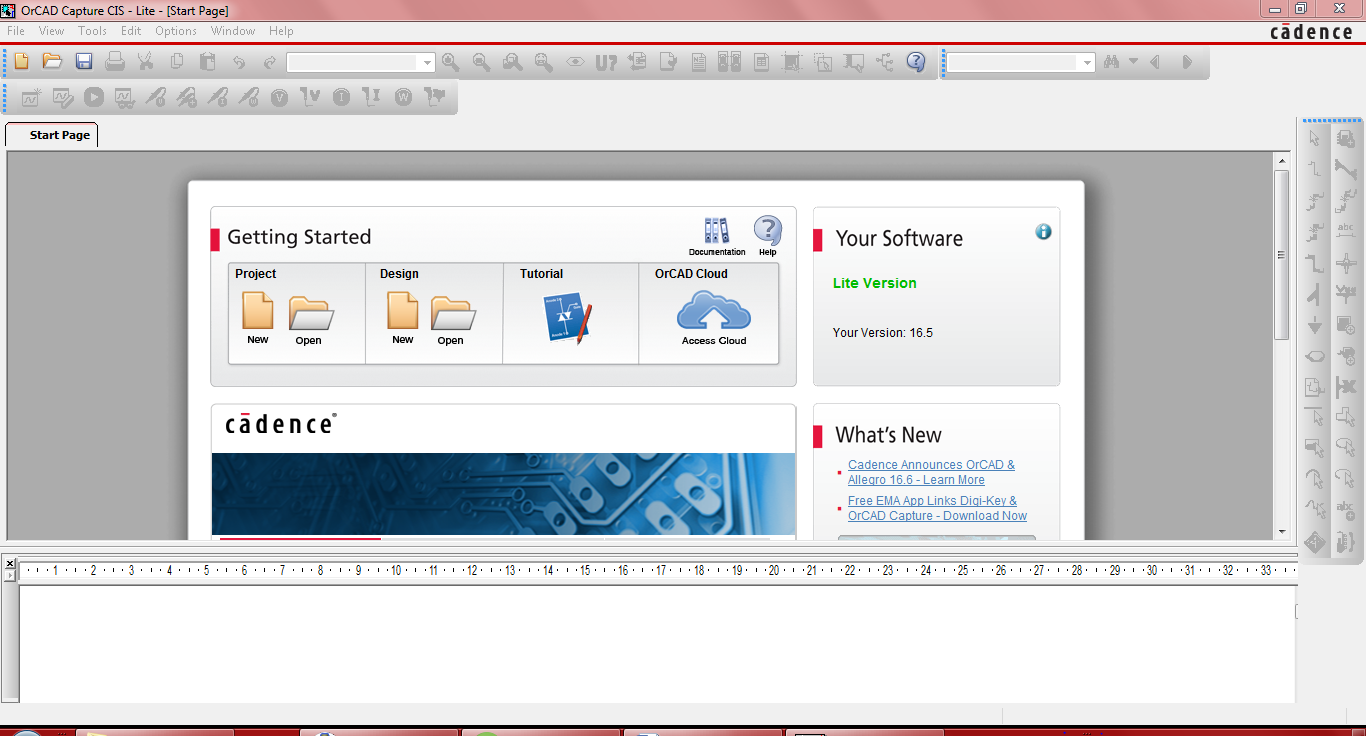The width and height of the screenshot is (1366, 736).
Task: Click the Run PSpice play button
Action: pos(93,98)
